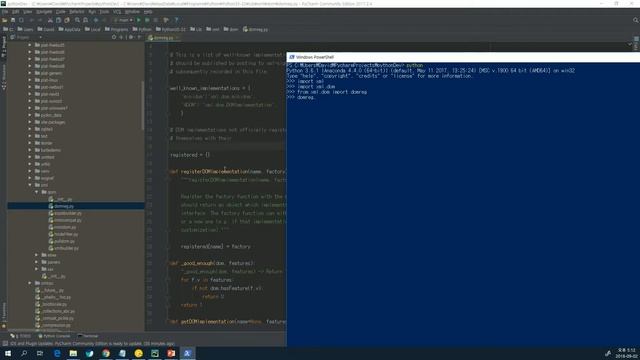
Task: Click Collapse All icon in Project panel header
Action: point(121,37)
